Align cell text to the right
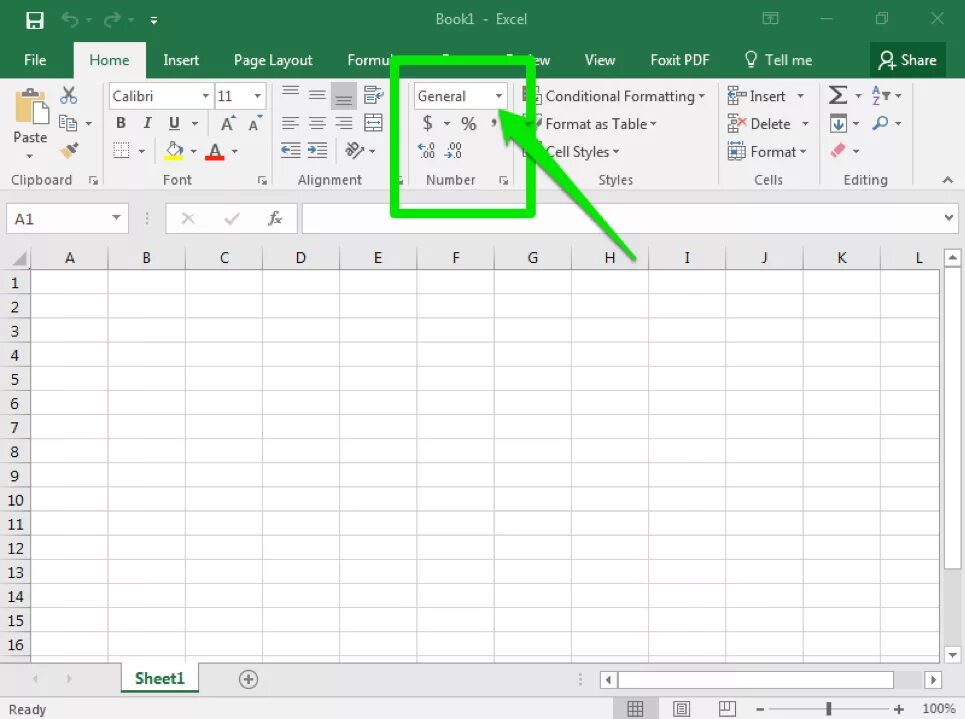The height and width of the screenshot is (719, 965). pyautogui.click(x=344, y=123)
